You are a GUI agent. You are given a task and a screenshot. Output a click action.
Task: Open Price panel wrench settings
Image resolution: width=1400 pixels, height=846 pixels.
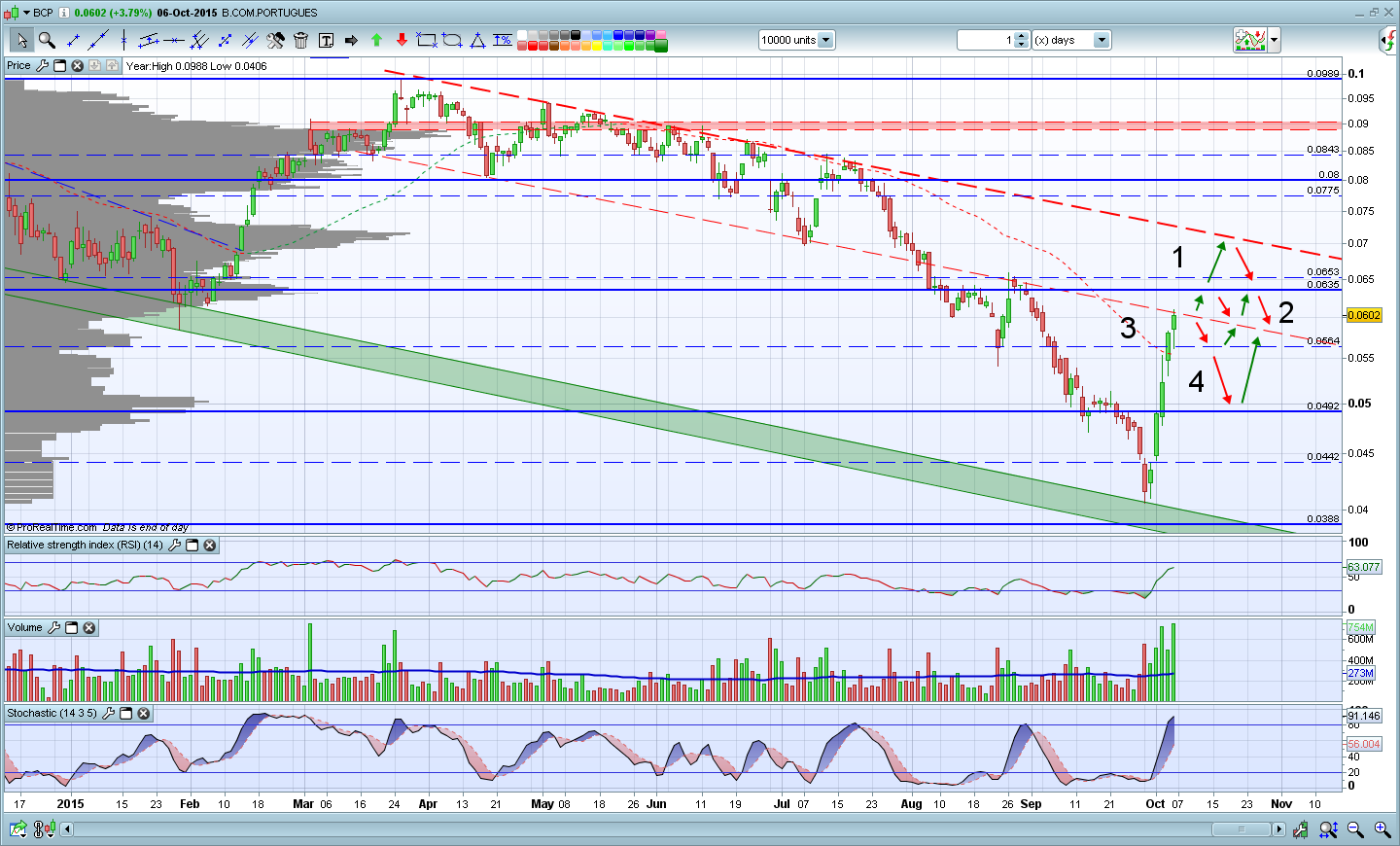pos(42,66)
